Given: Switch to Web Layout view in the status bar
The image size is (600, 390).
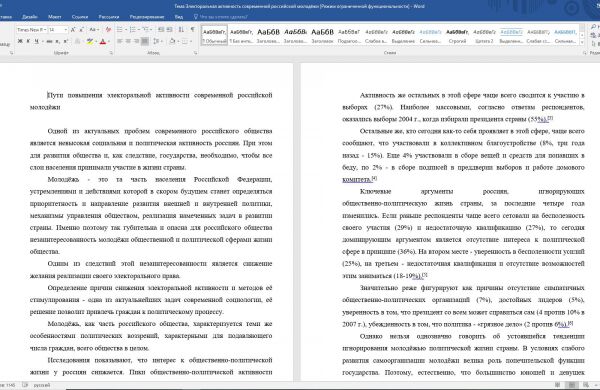Looking at the screenshot, I should tap(586, 385).
